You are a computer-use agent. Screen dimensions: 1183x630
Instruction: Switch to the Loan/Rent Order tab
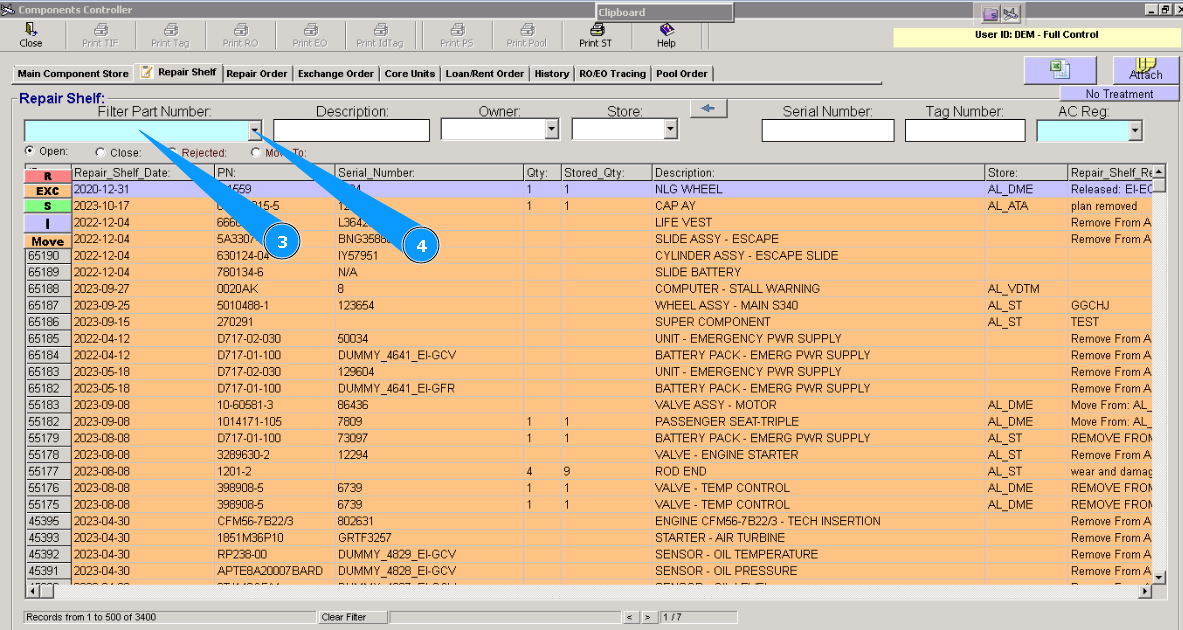coord(484,74)
